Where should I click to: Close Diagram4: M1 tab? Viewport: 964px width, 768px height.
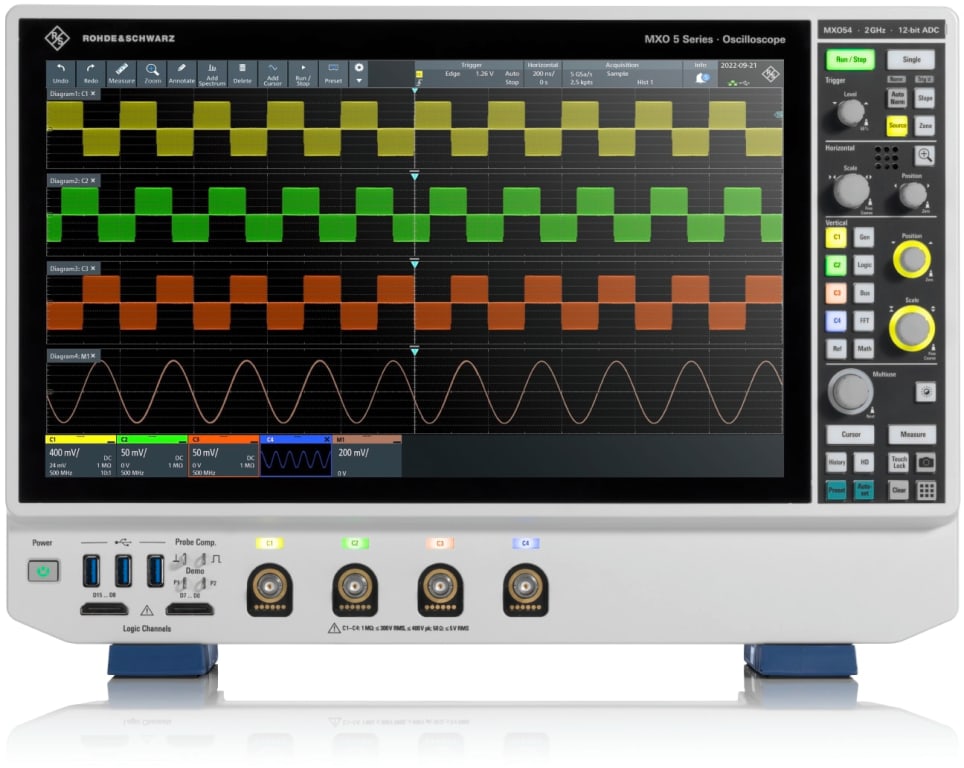(93, 355)
